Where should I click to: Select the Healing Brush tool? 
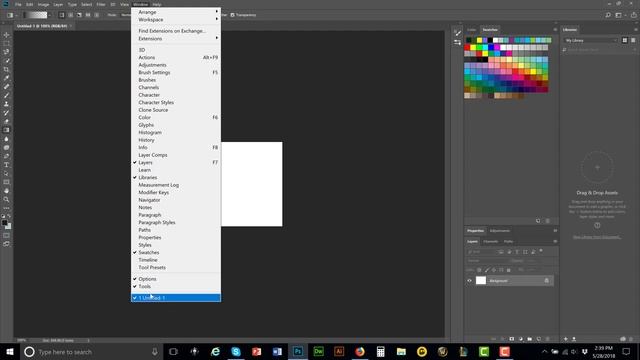tap(6, 87)
